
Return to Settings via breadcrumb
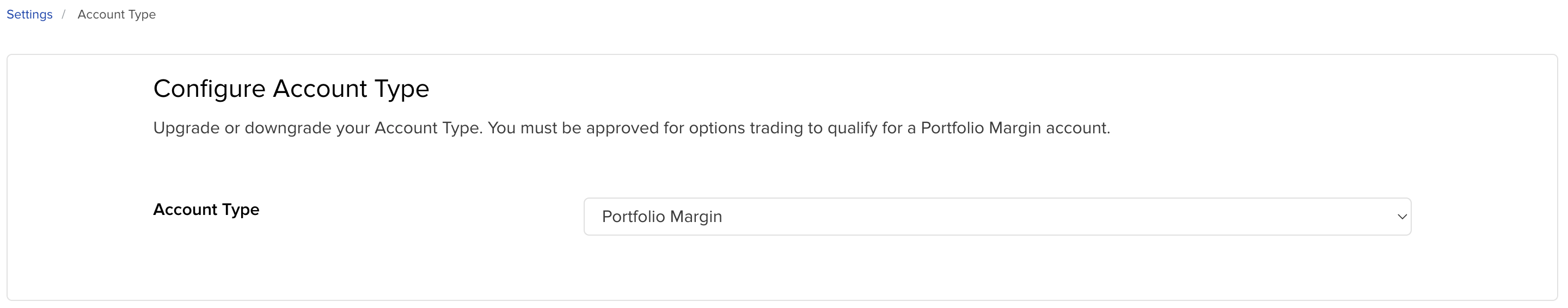pos(29,14)
